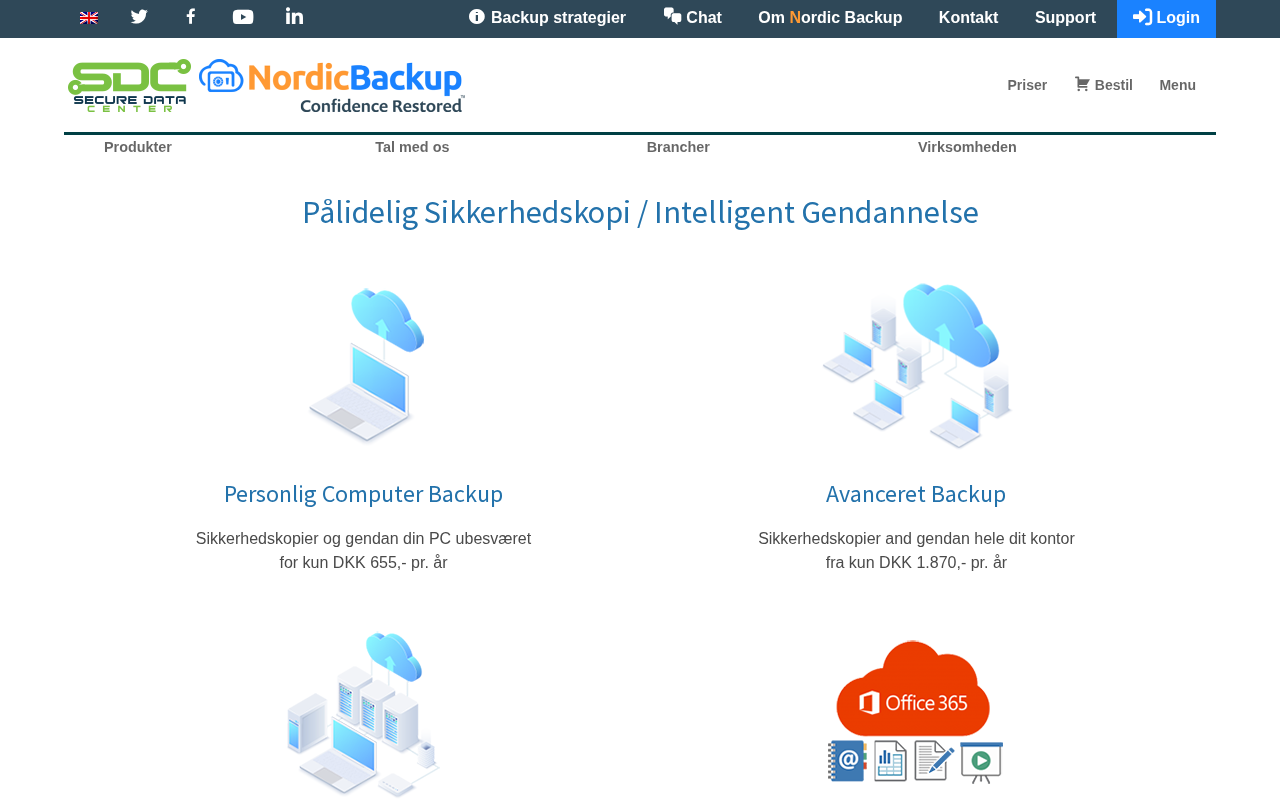Go to Bestil with cart icon

pyautogui.click(x=1103, y=85)
